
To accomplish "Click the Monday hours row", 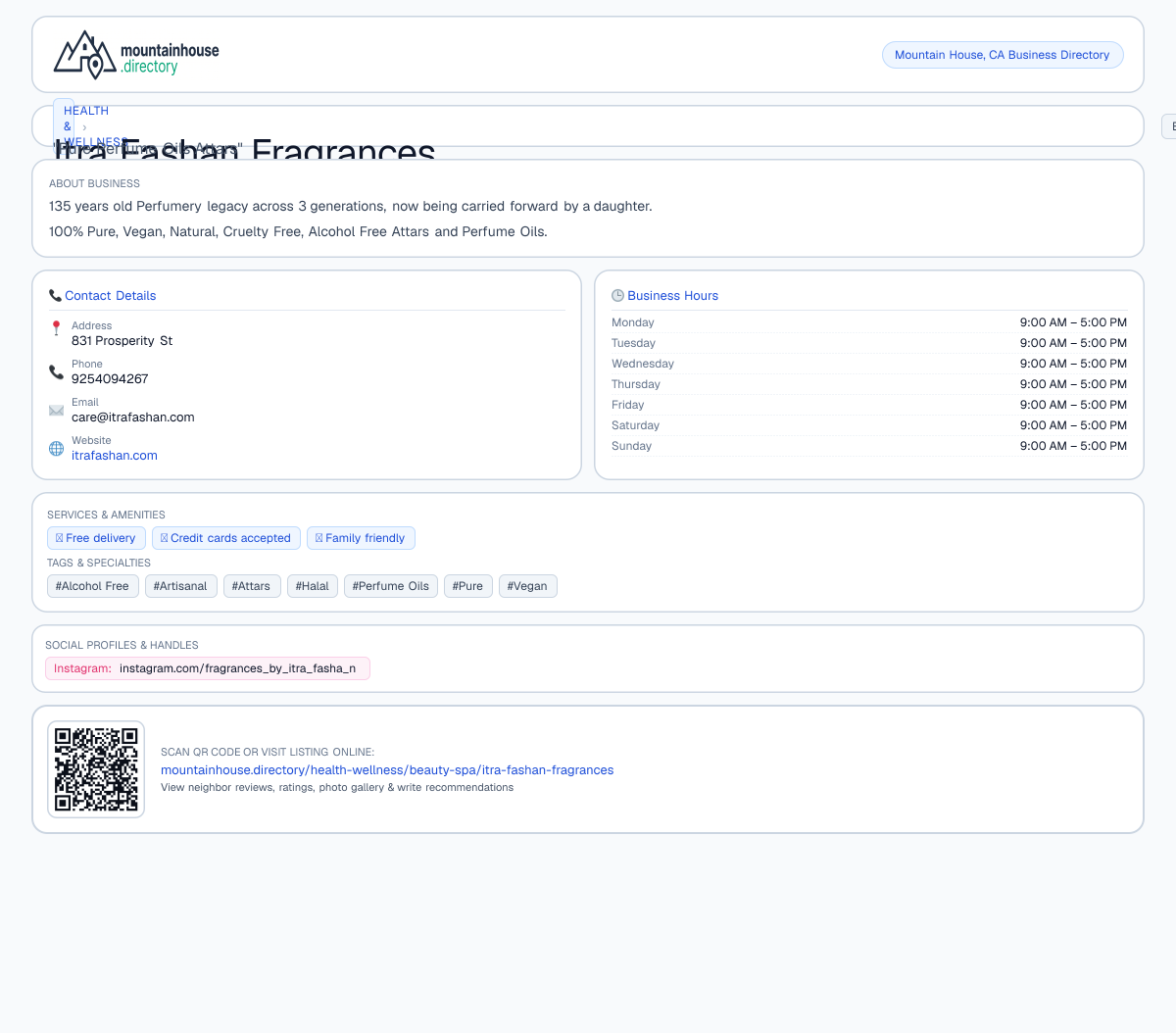I will coord(869,322).
